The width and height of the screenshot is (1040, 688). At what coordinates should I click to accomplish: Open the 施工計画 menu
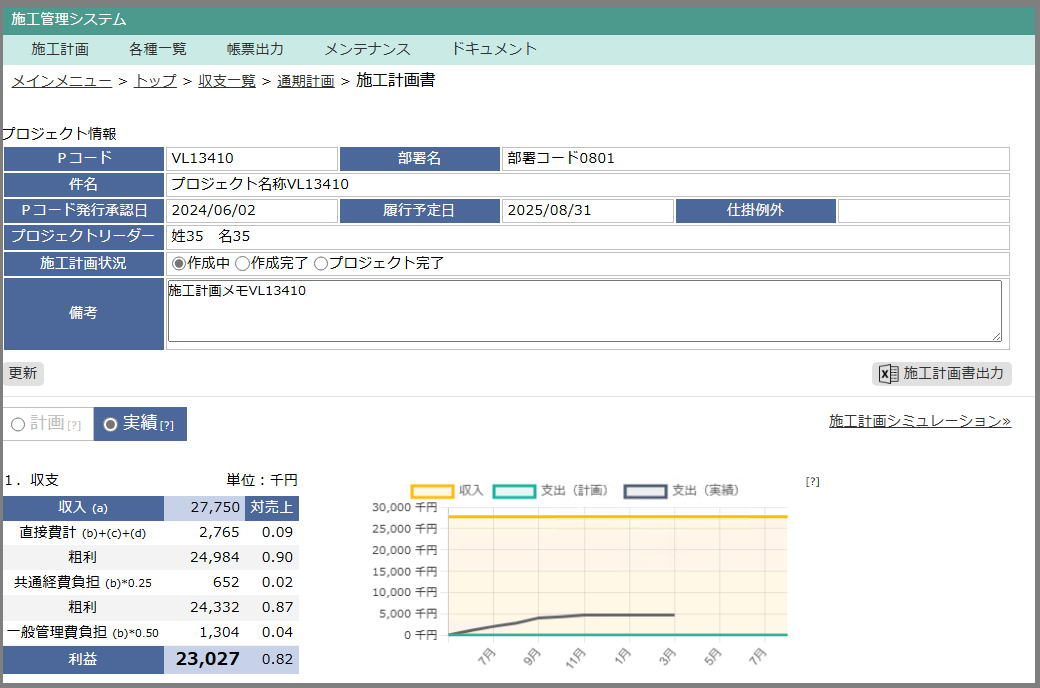pos(60,49)
